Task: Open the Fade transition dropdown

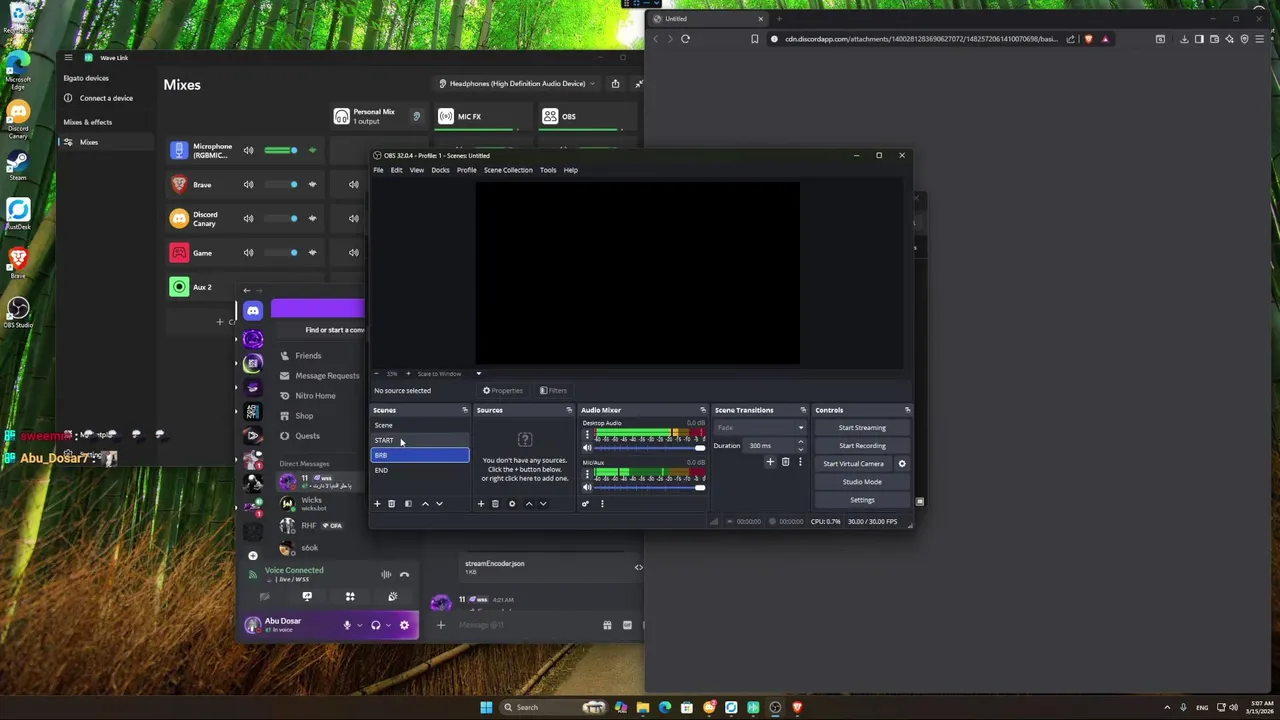Action: pyautogui.click(x=760, y=428)
